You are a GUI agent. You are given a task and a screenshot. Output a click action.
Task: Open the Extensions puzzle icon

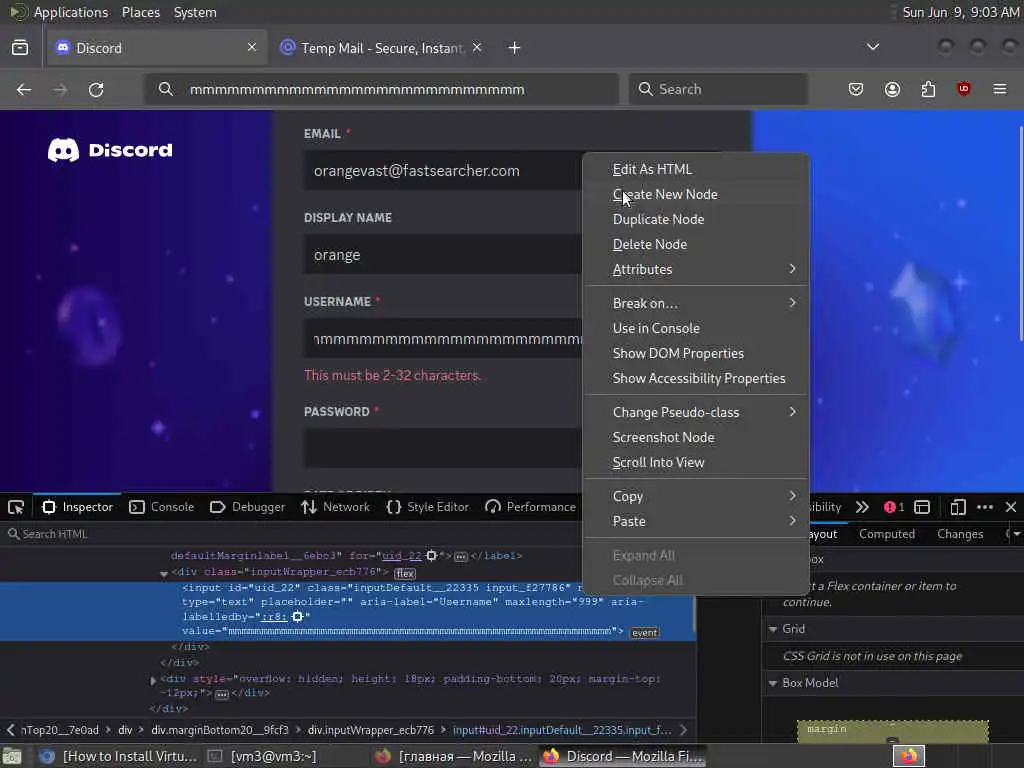click(x=928, y=89)
